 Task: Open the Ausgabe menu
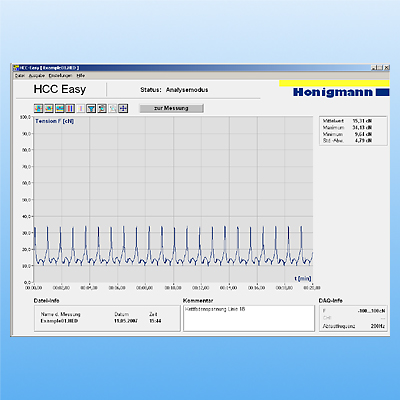point(37,76)
